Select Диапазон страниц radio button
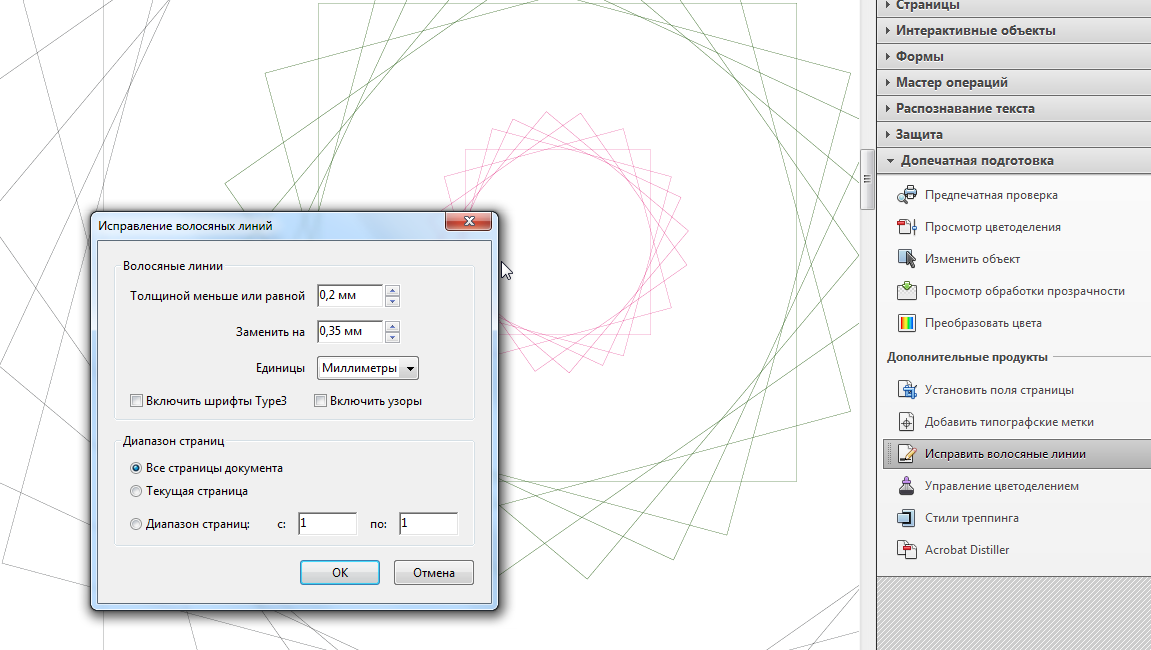Viewport: 1151px width, 650px height. pos(136,524)
